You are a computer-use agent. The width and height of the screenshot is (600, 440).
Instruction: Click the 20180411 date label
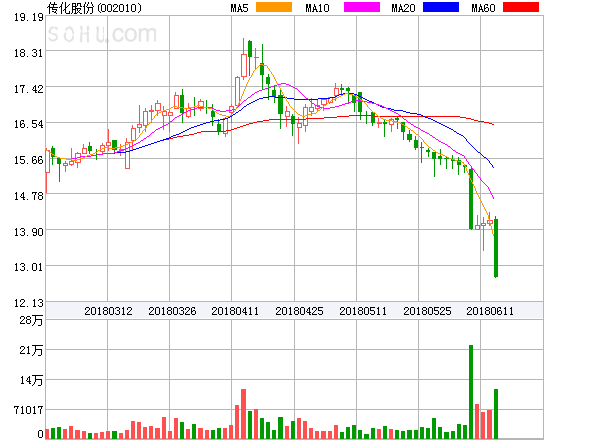(235, 311)
